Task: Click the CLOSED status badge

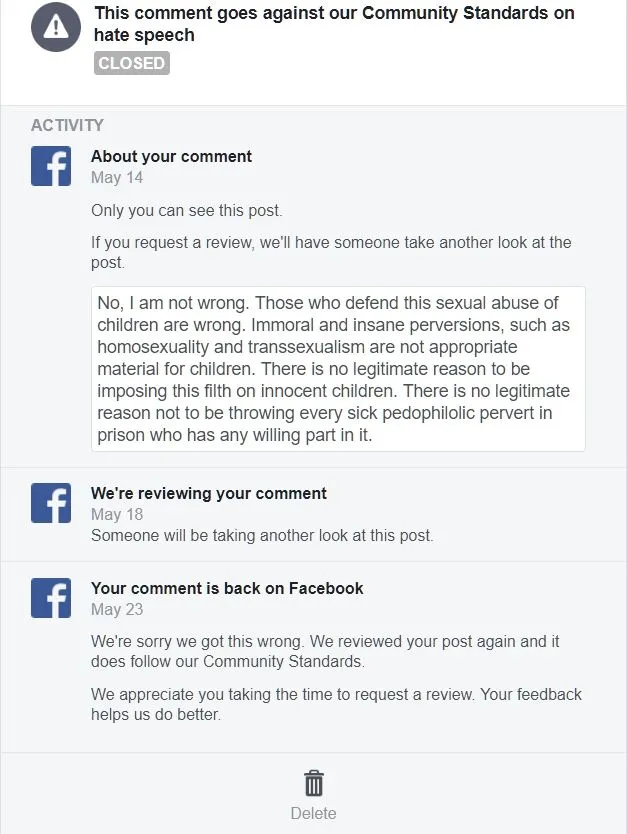Action: point(132,63)
